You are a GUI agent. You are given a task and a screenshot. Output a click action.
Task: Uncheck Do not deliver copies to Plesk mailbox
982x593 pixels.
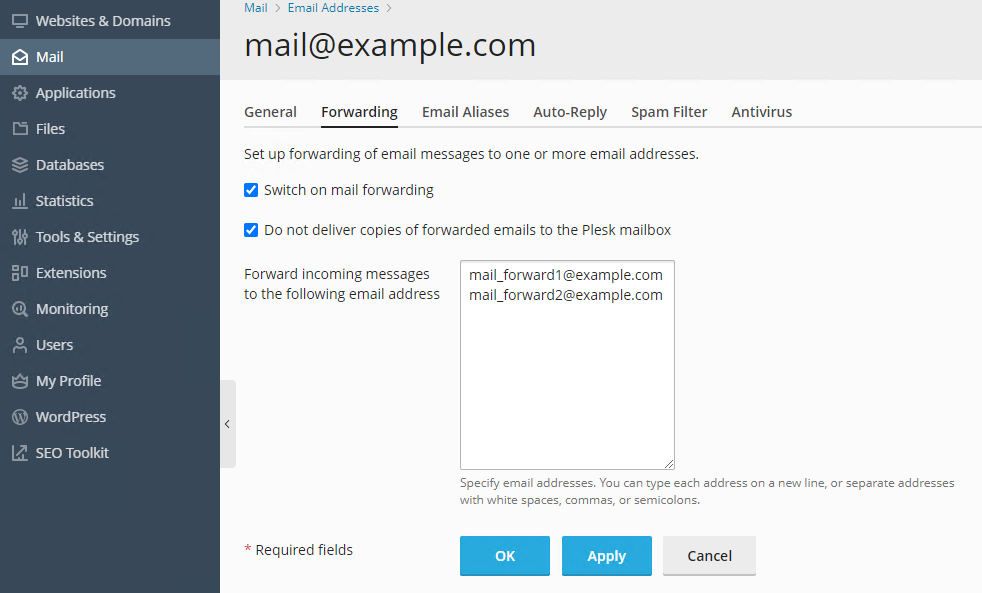click(x=250, y=229)
